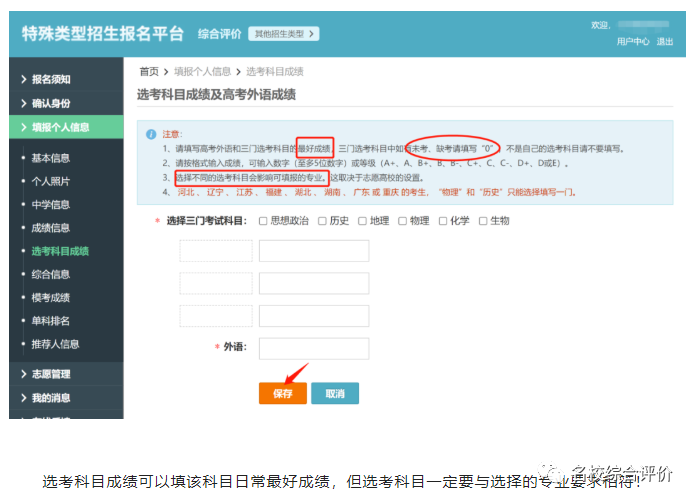The width and height of the screenshot is (695, 504).
Task: Select the 化学 subject checkbox
Action: point(443,221)
